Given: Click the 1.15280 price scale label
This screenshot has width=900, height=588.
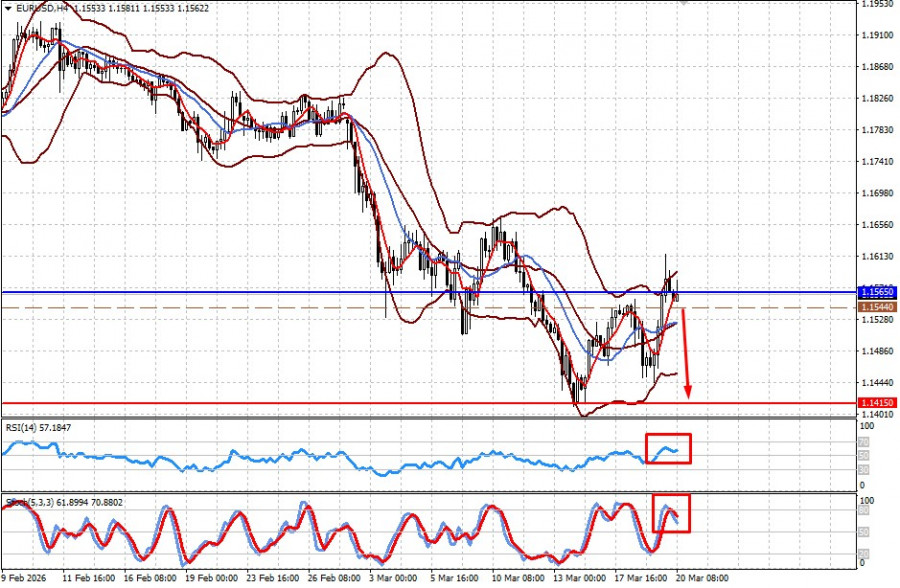Looking at the screenshot, I should coord(878,319).
